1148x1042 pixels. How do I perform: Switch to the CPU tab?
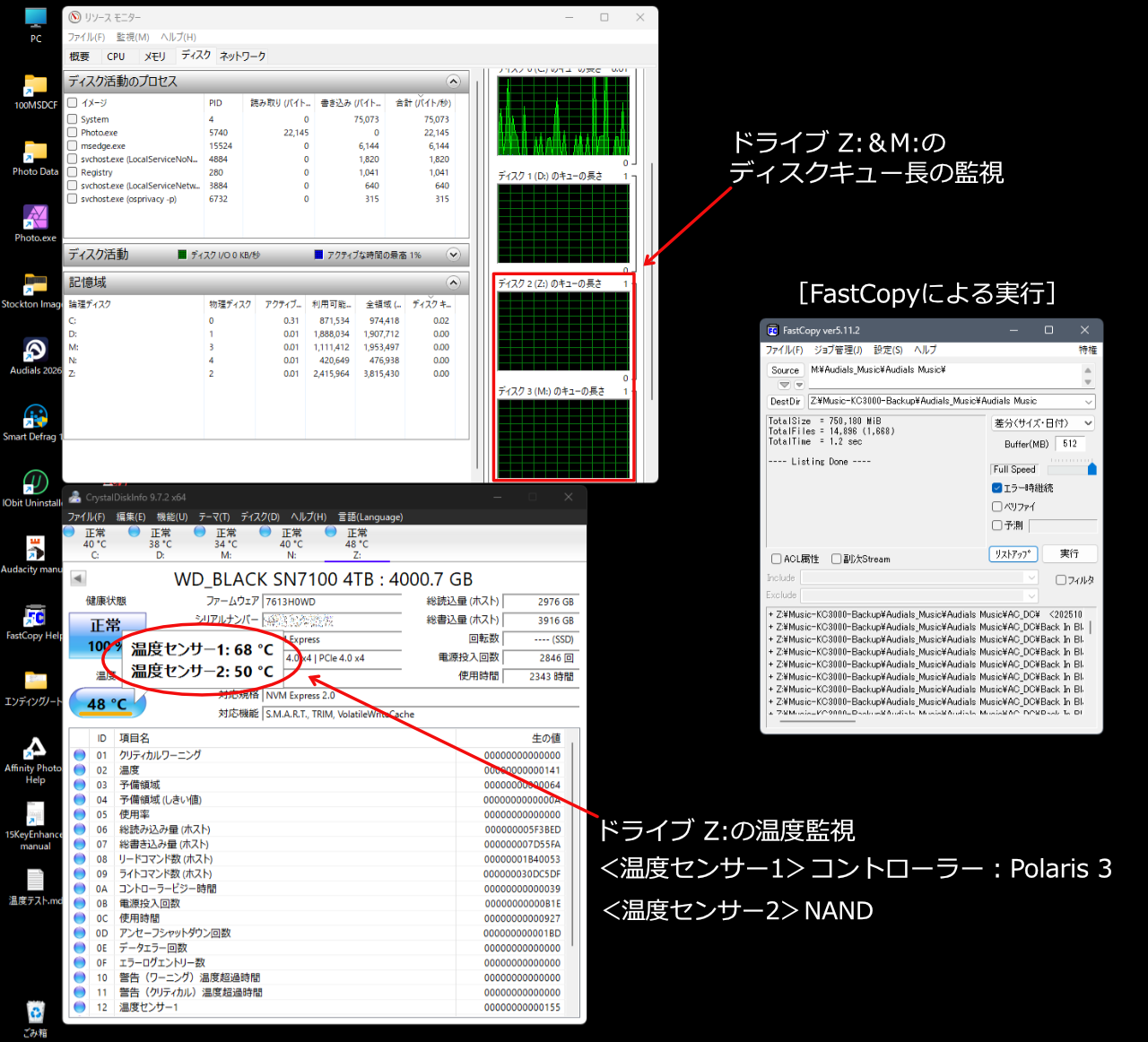117,56
